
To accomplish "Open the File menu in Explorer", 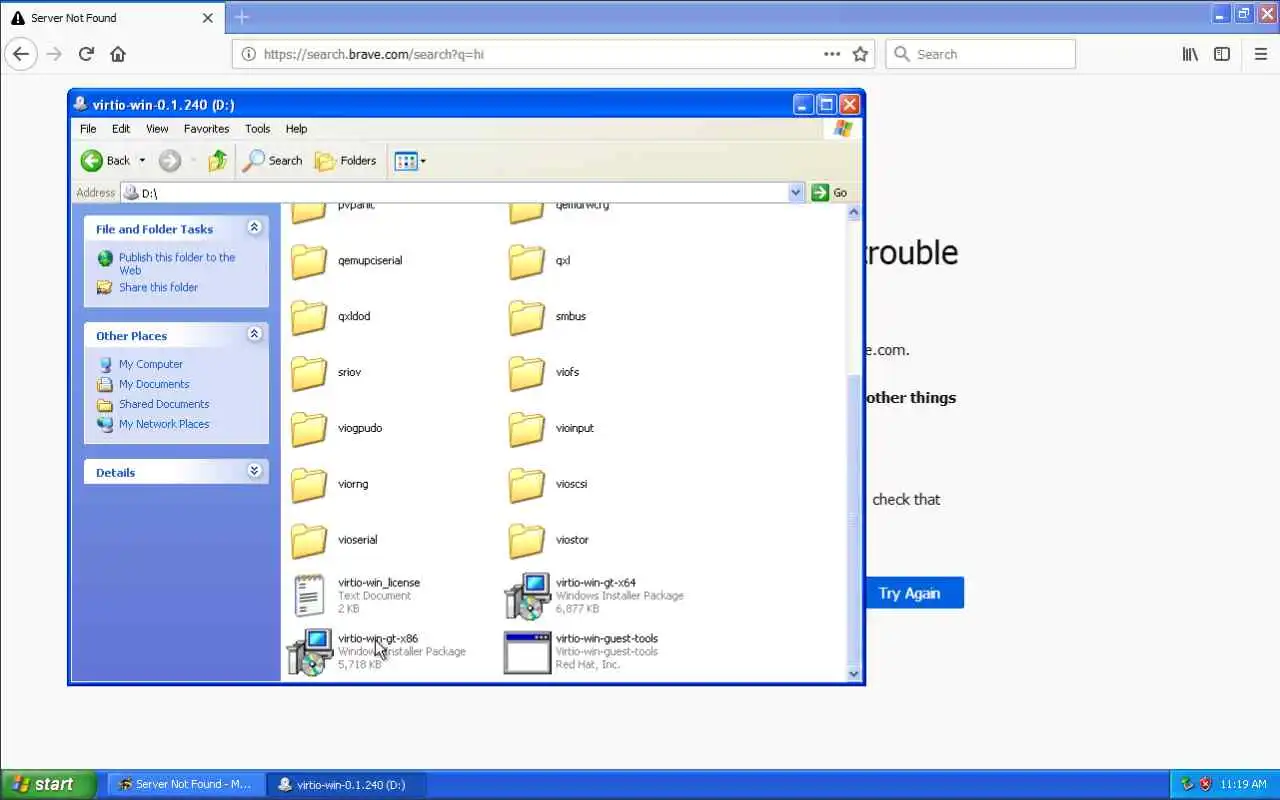I will point(88,129).
